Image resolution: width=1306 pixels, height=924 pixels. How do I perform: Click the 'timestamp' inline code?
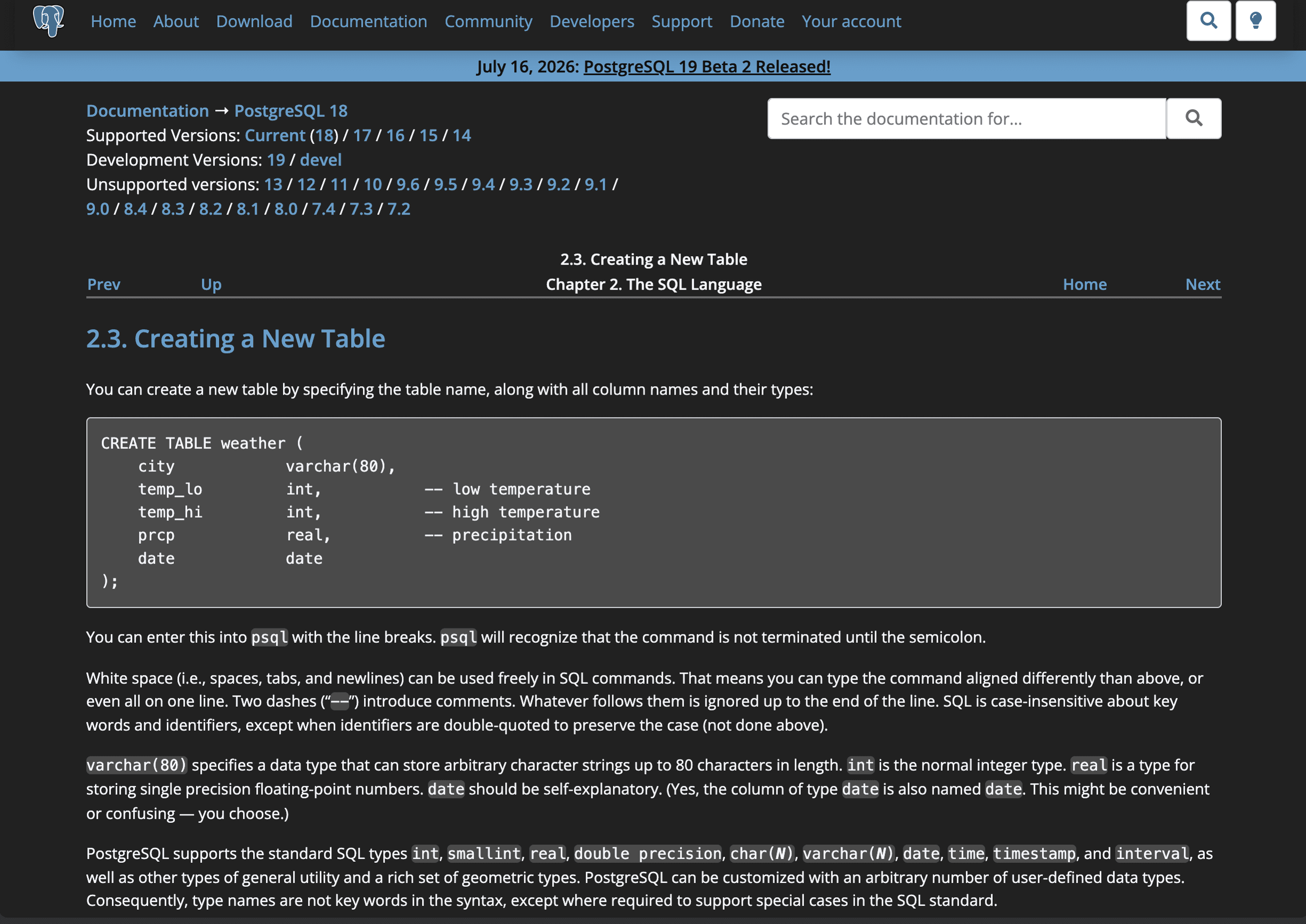(1034, 854)
